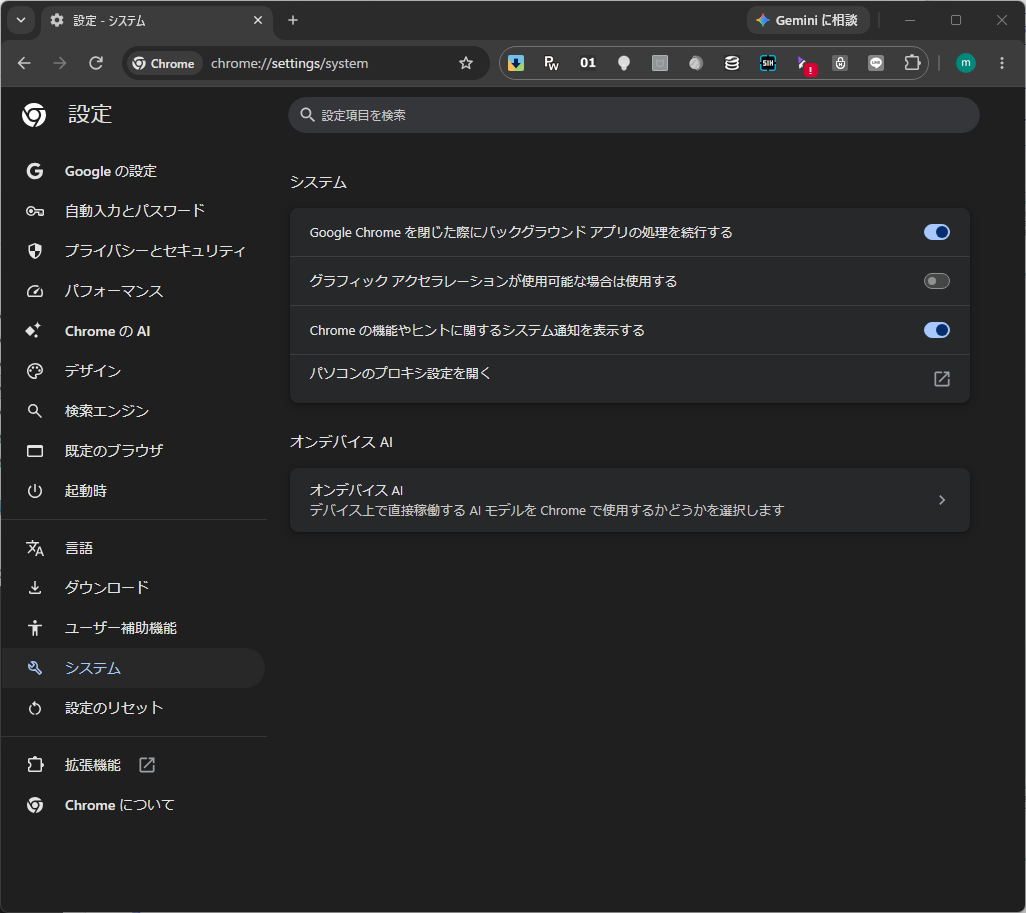The height and width of the screenshot is (913, 1026).
Task: Bookmark this page with star icon
Action: click(466, 63)
